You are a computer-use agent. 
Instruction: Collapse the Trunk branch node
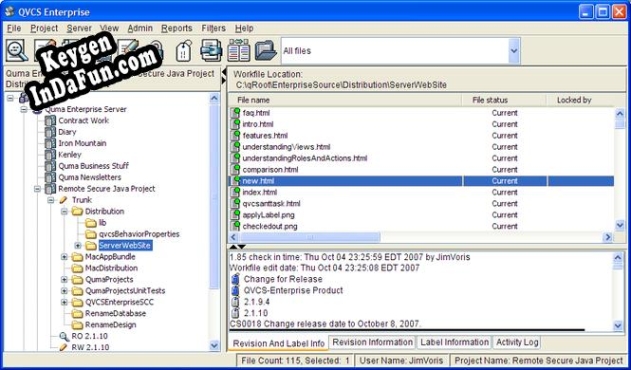pos(51,200)
